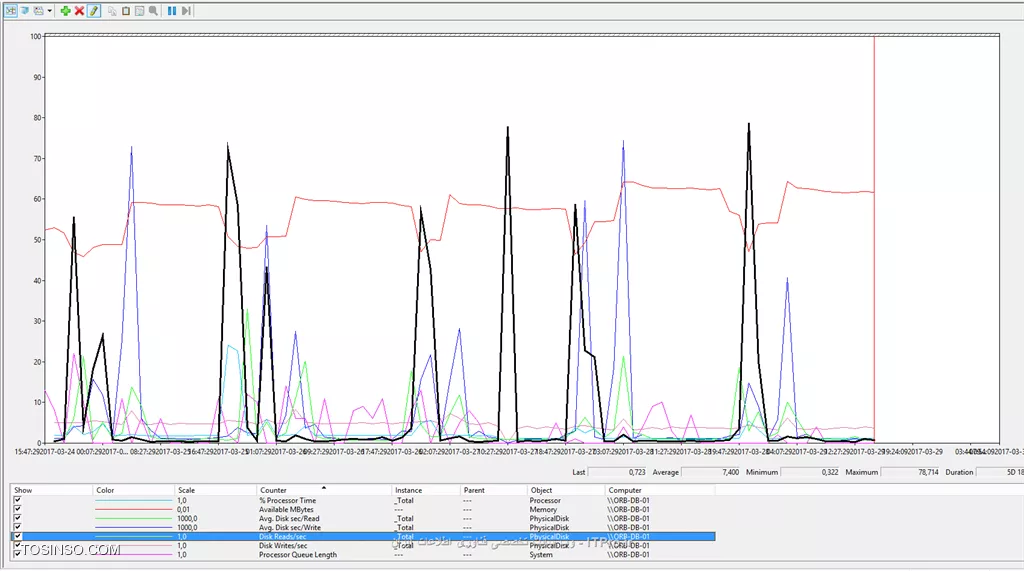Sort by the Object column header
This screenshot has width=1024, height=571.
pyautogui.click(x=566, y=490)
